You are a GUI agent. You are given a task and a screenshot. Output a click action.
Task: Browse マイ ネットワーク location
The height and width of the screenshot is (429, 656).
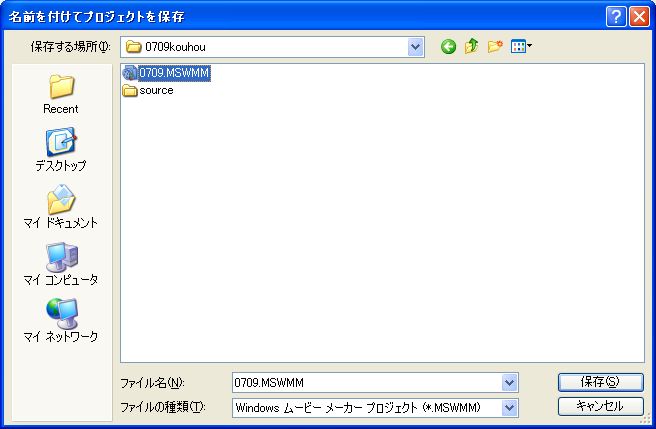(x=61, y=322)
